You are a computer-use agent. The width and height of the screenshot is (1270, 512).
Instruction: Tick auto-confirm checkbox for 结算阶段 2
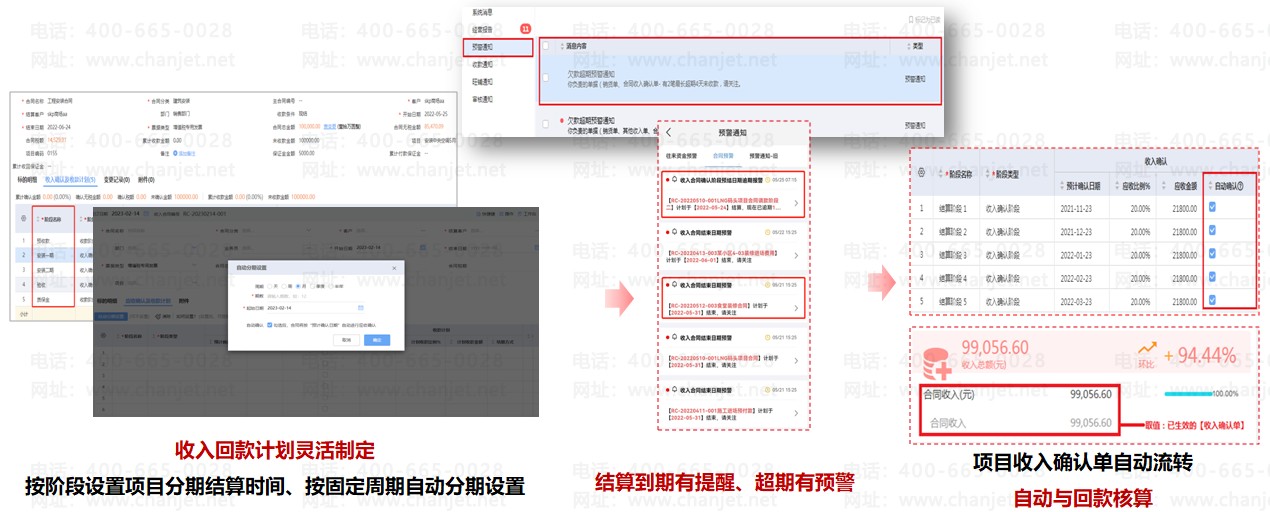[1213, 231]
